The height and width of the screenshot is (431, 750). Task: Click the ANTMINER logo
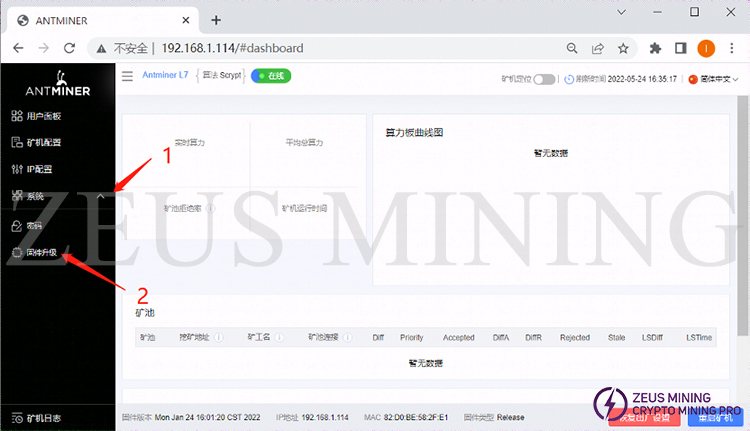click(x=58, y=84)
